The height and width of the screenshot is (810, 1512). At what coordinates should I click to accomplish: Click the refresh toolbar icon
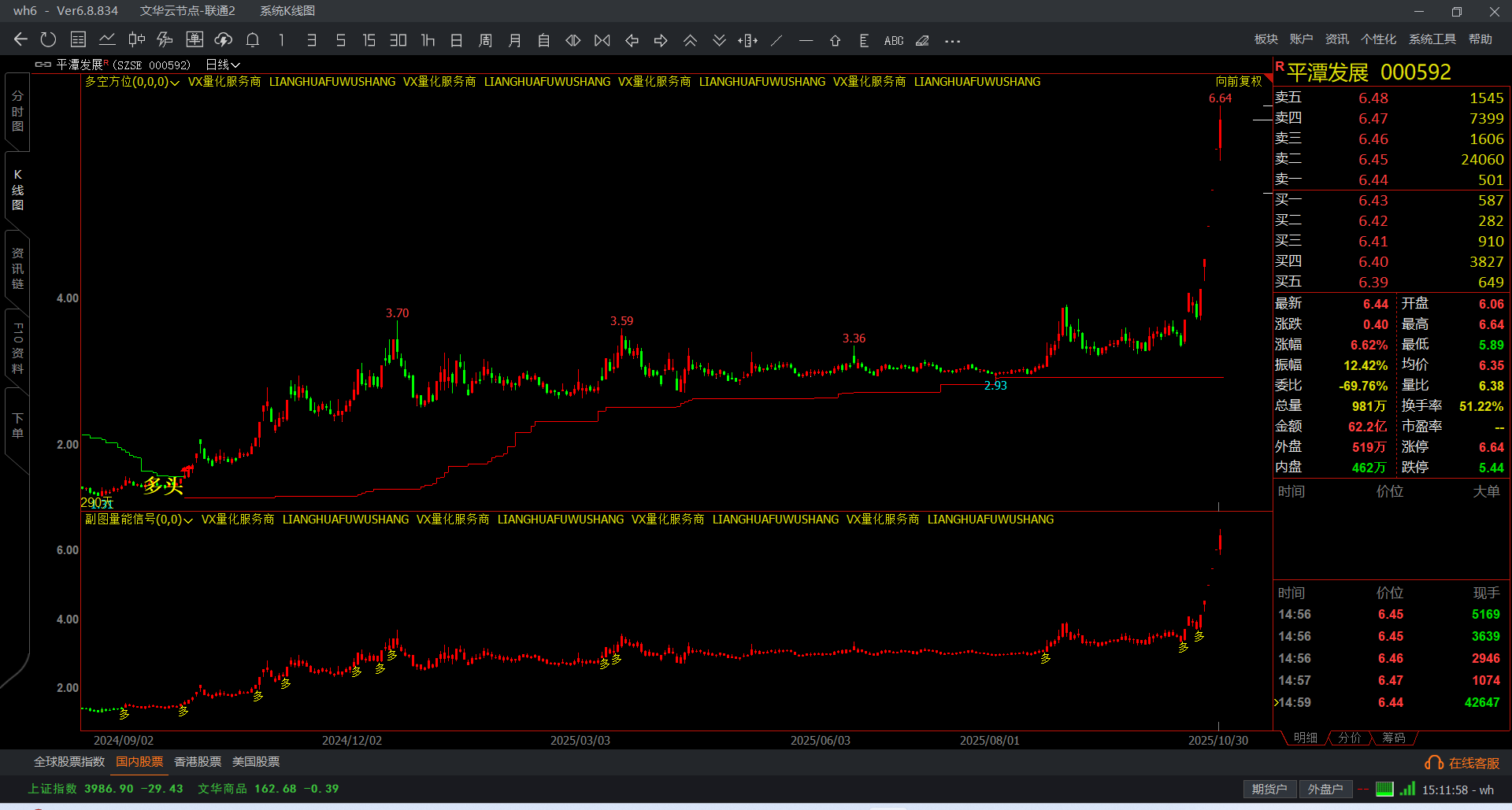[x=48, y=40]
